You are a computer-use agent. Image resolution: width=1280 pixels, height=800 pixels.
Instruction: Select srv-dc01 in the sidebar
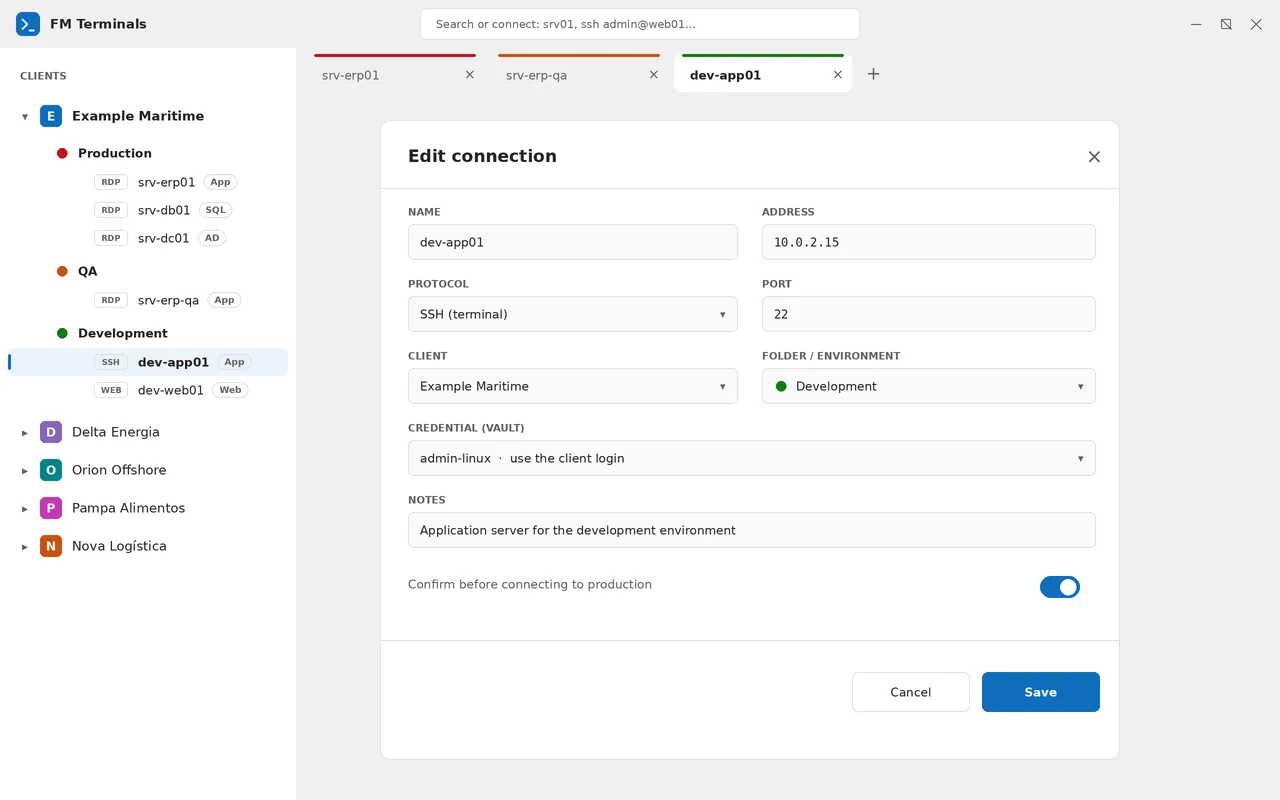[148, 238]
